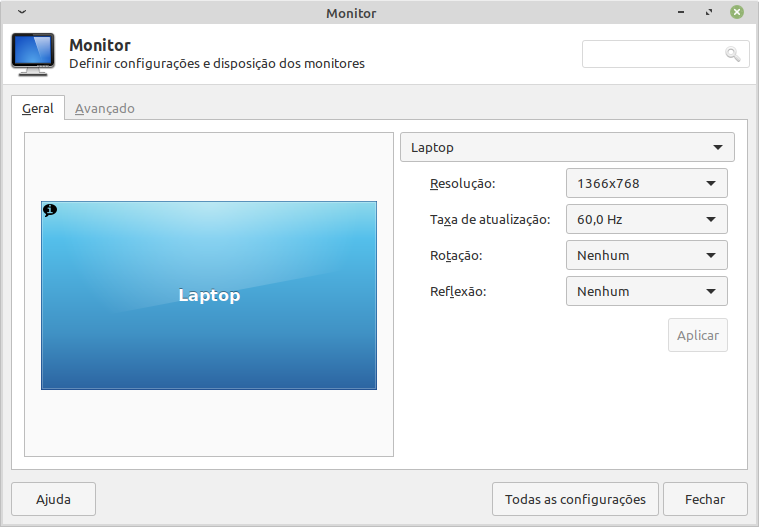Click the Monitor app icon in the header

(x=33, y=55)
